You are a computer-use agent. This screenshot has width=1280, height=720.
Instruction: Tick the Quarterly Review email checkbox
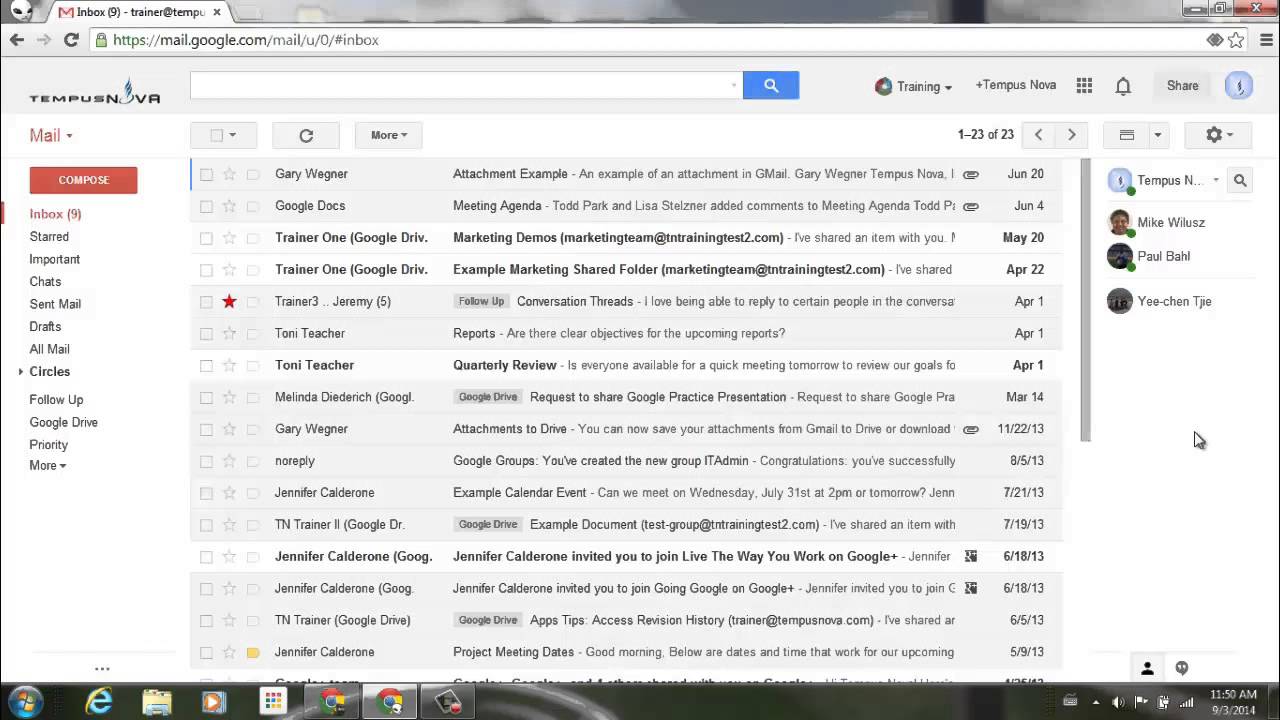pos(206,365)
